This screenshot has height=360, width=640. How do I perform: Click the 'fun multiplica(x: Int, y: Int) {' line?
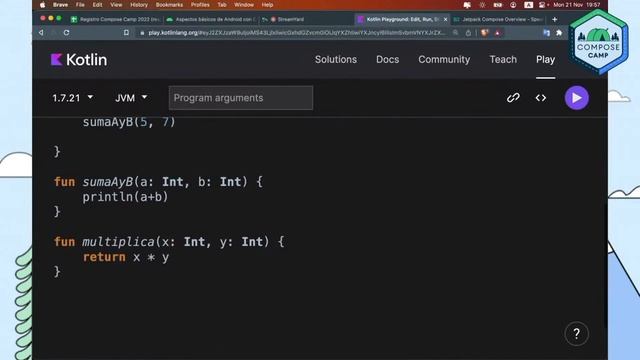pyautogui.click(x=169, y=242)
